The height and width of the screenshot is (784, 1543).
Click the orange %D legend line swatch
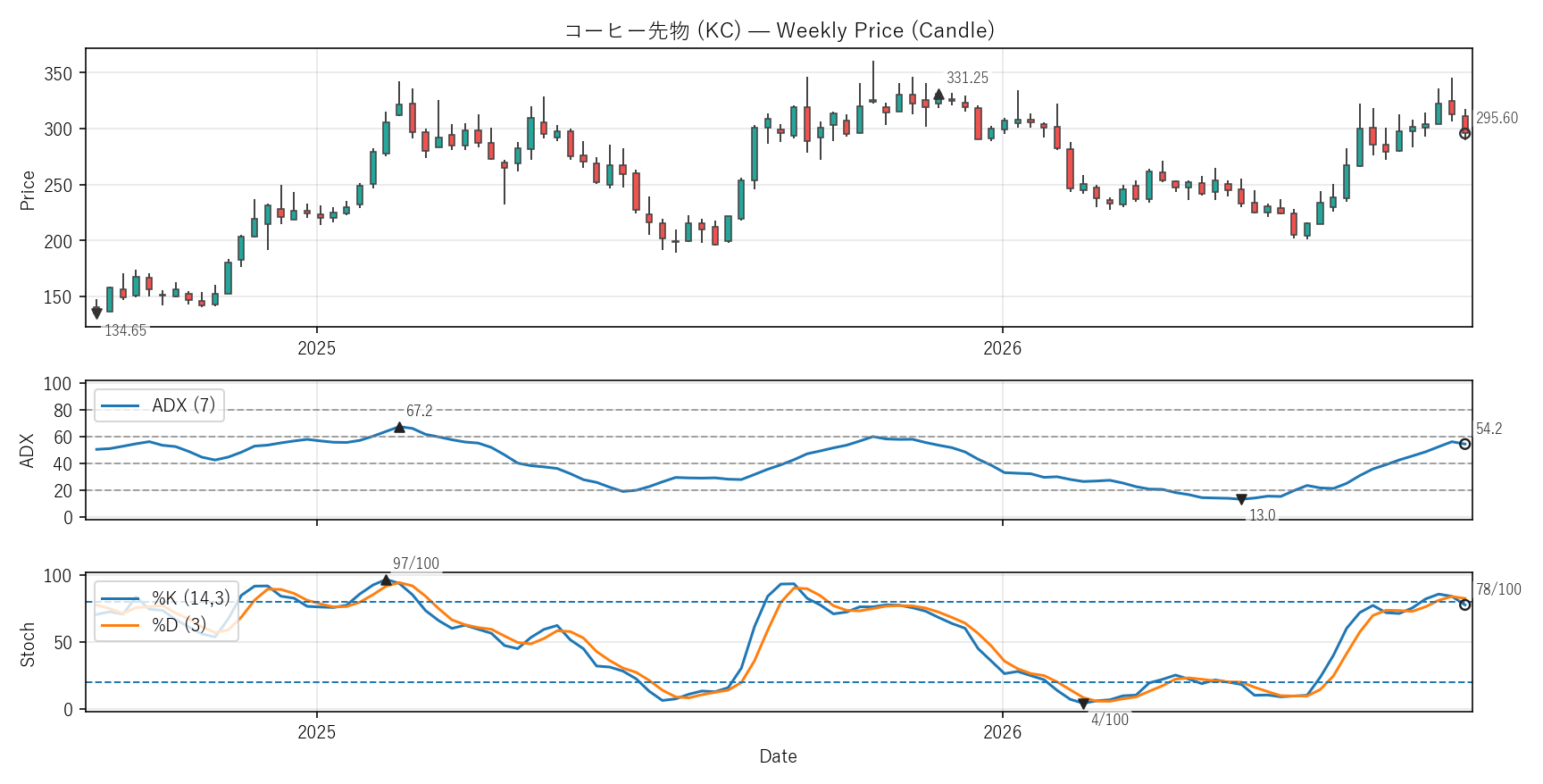[x=120, y=625]
